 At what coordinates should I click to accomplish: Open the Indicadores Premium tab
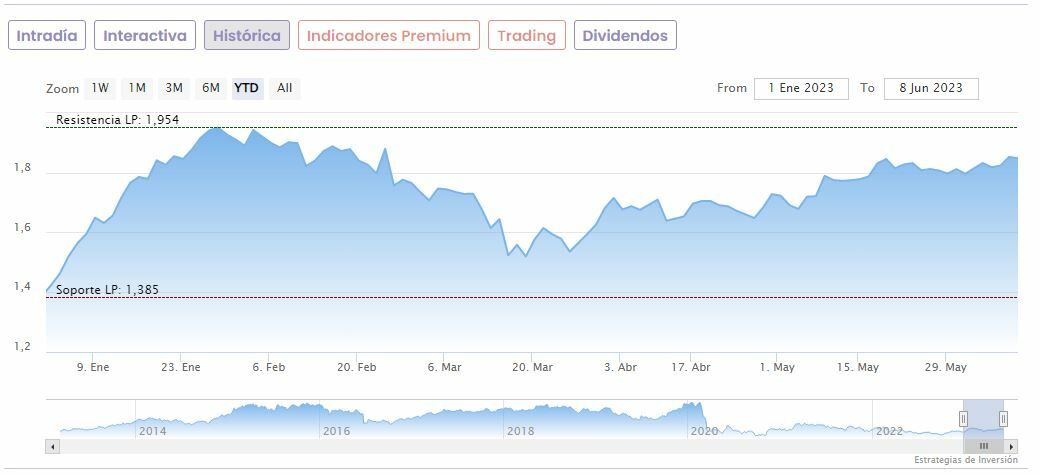click(388, 36)
